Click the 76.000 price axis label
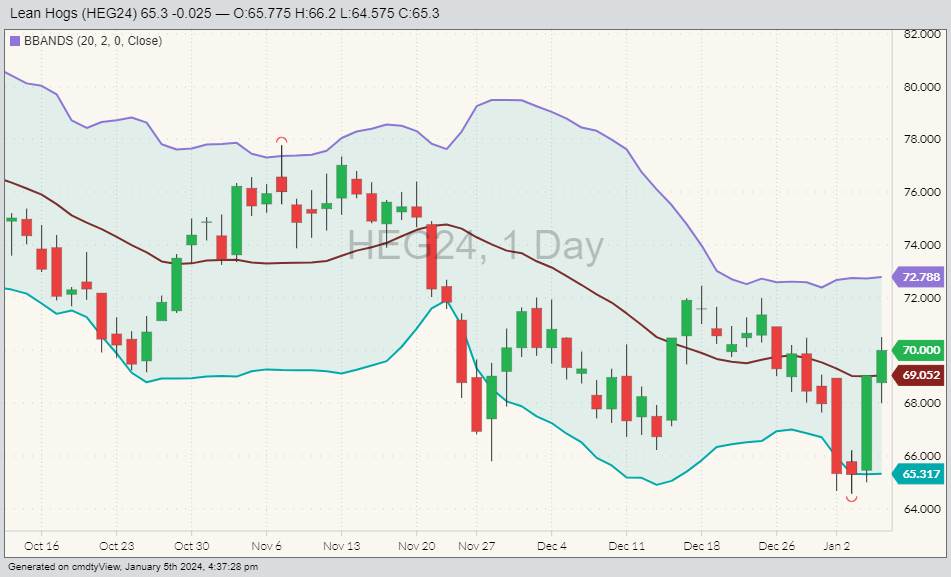 [x=920, y=192]
